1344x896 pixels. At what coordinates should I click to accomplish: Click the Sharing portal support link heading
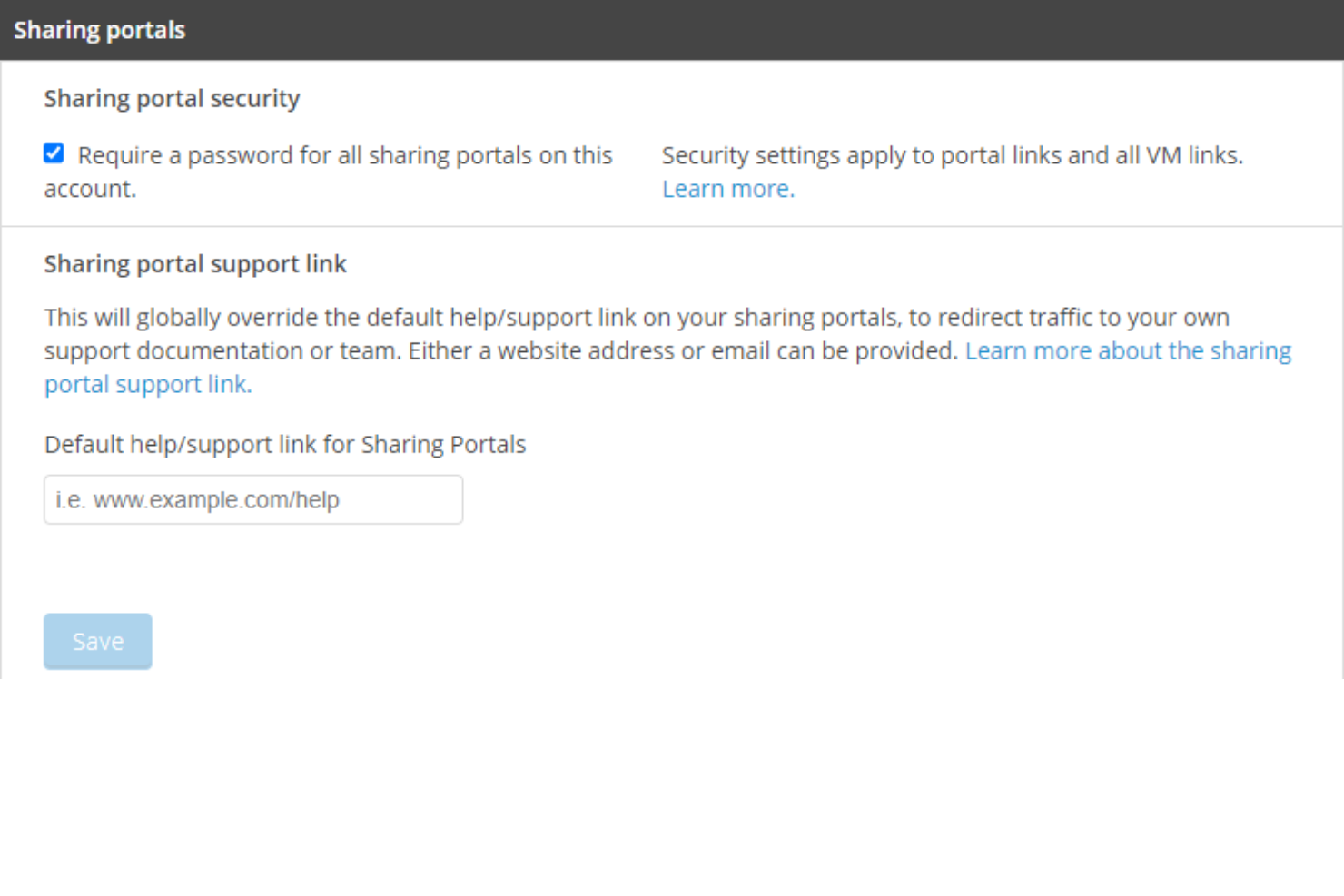click(194, 263)
